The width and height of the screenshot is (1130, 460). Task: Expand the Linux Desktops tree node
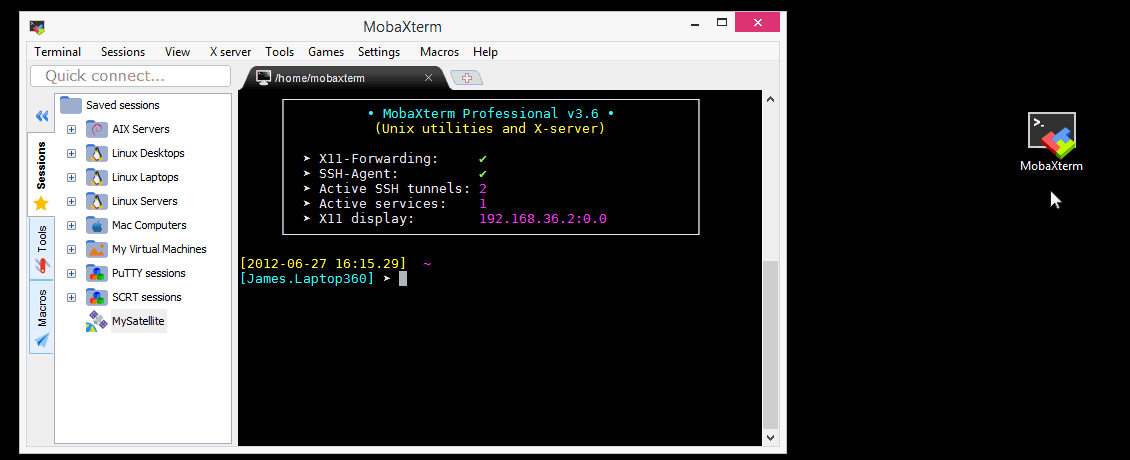71,153
